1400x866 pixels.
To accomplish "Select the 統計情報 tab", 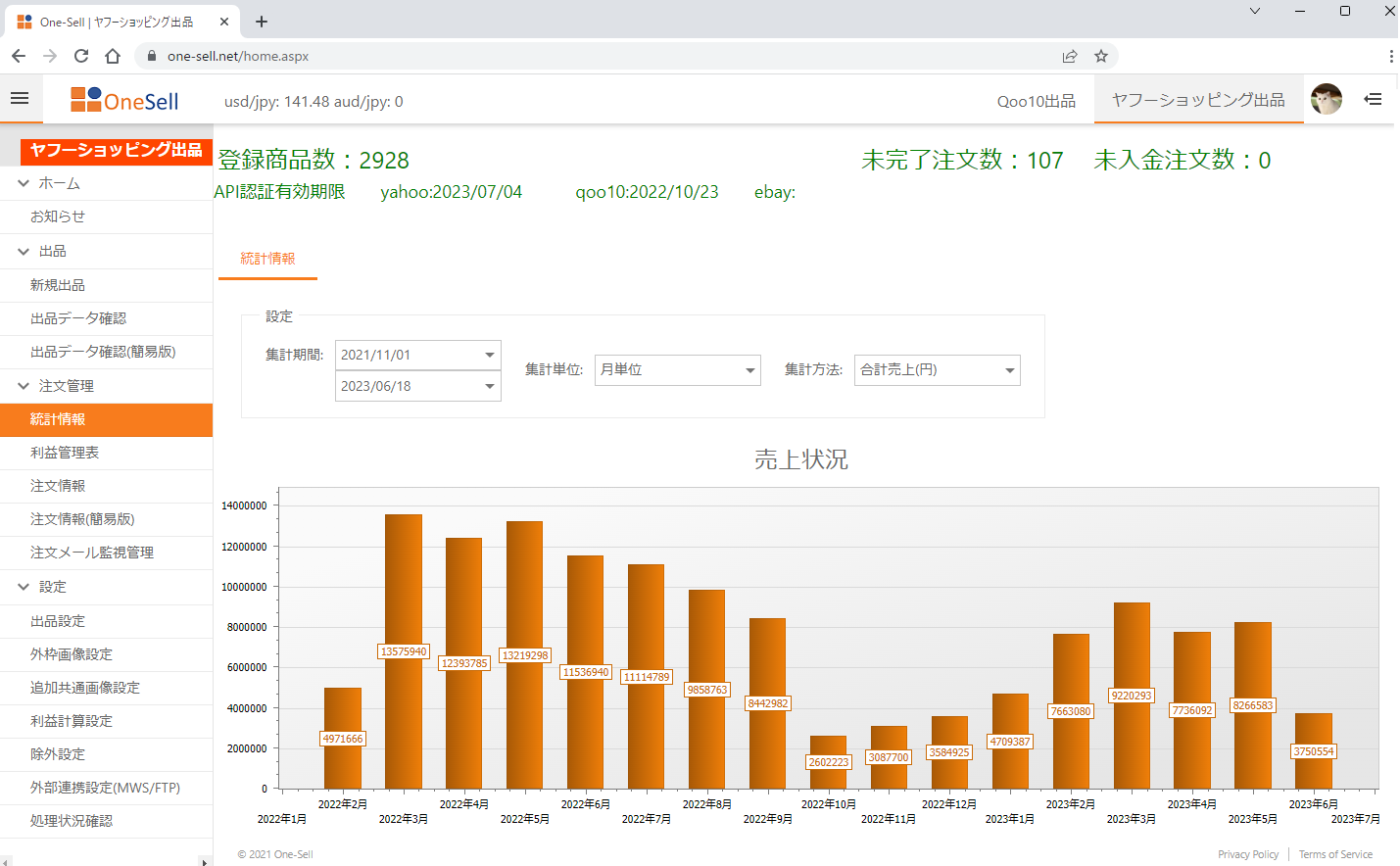I will pos(267,259).
